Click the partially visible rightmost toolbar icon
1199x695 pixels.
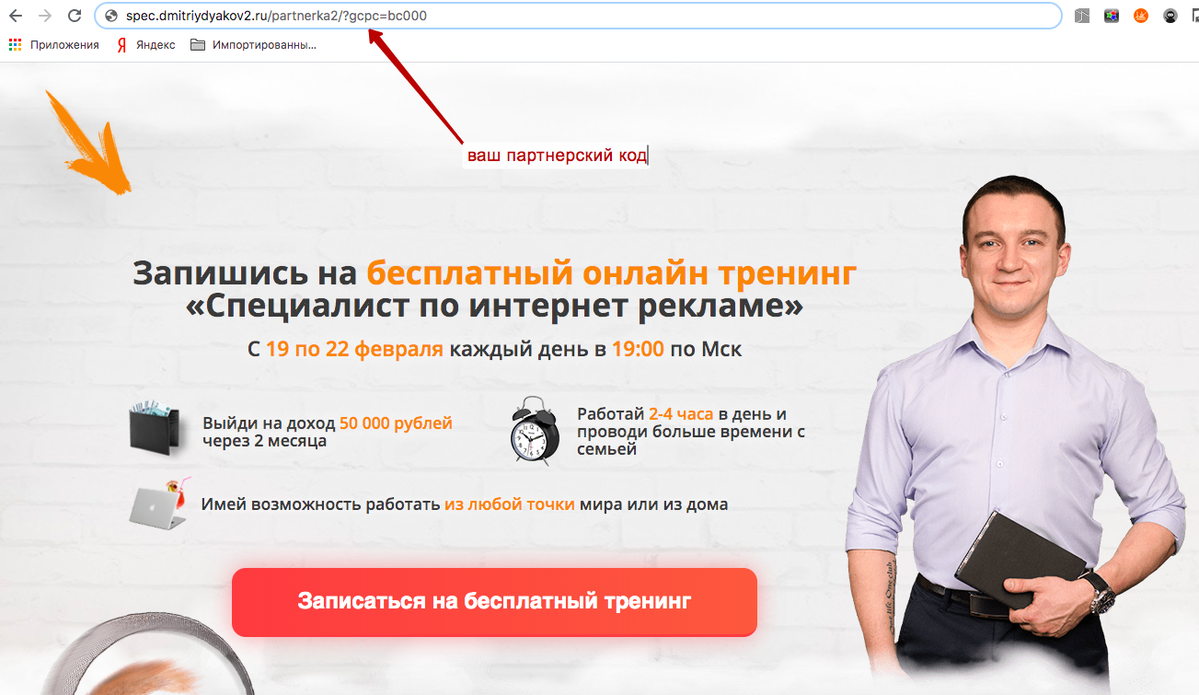[x=1194, y=15]
